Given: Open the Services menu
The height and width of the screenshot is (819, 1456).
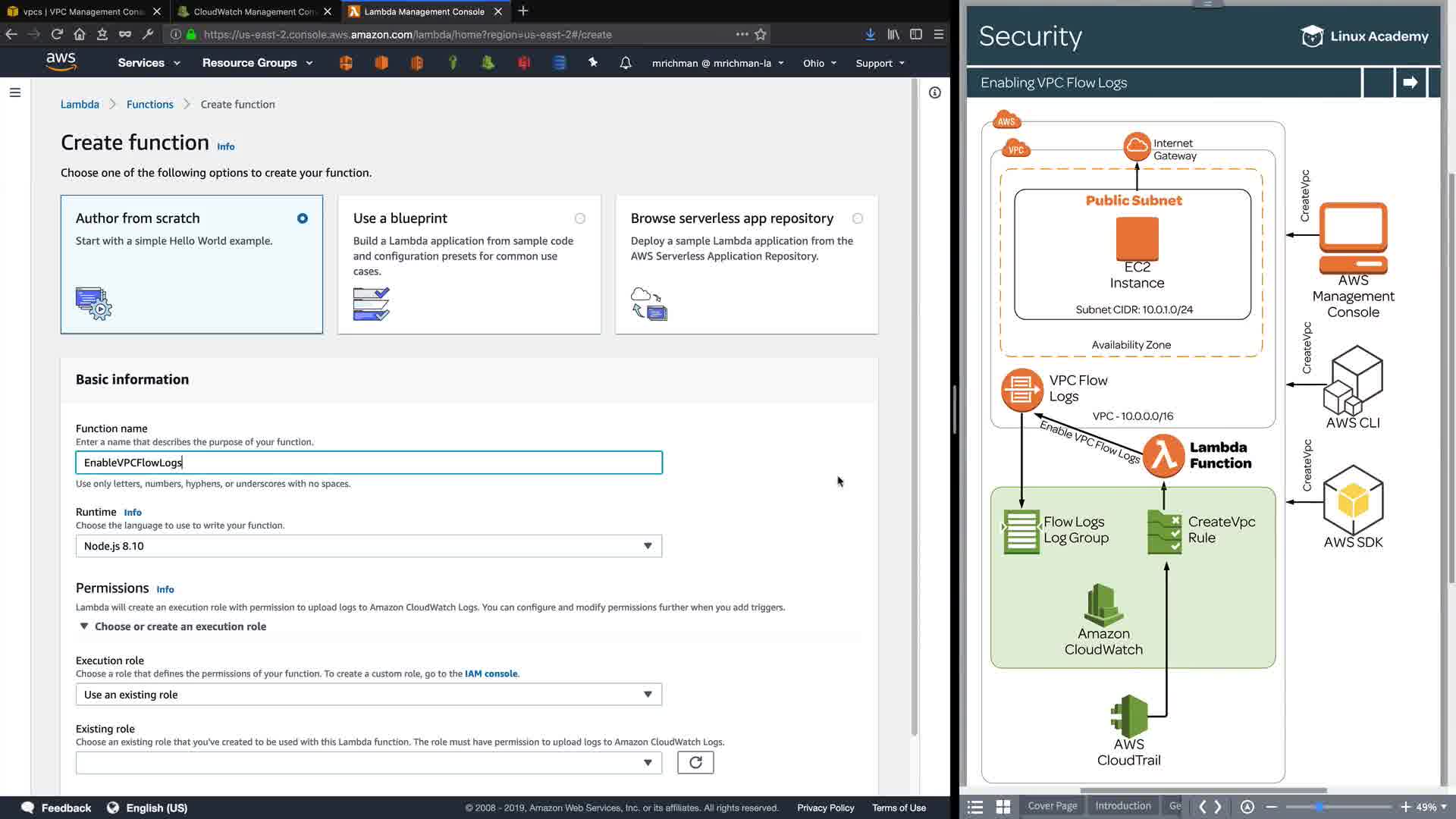Looking at the screenshot, I should pos(149,63).
